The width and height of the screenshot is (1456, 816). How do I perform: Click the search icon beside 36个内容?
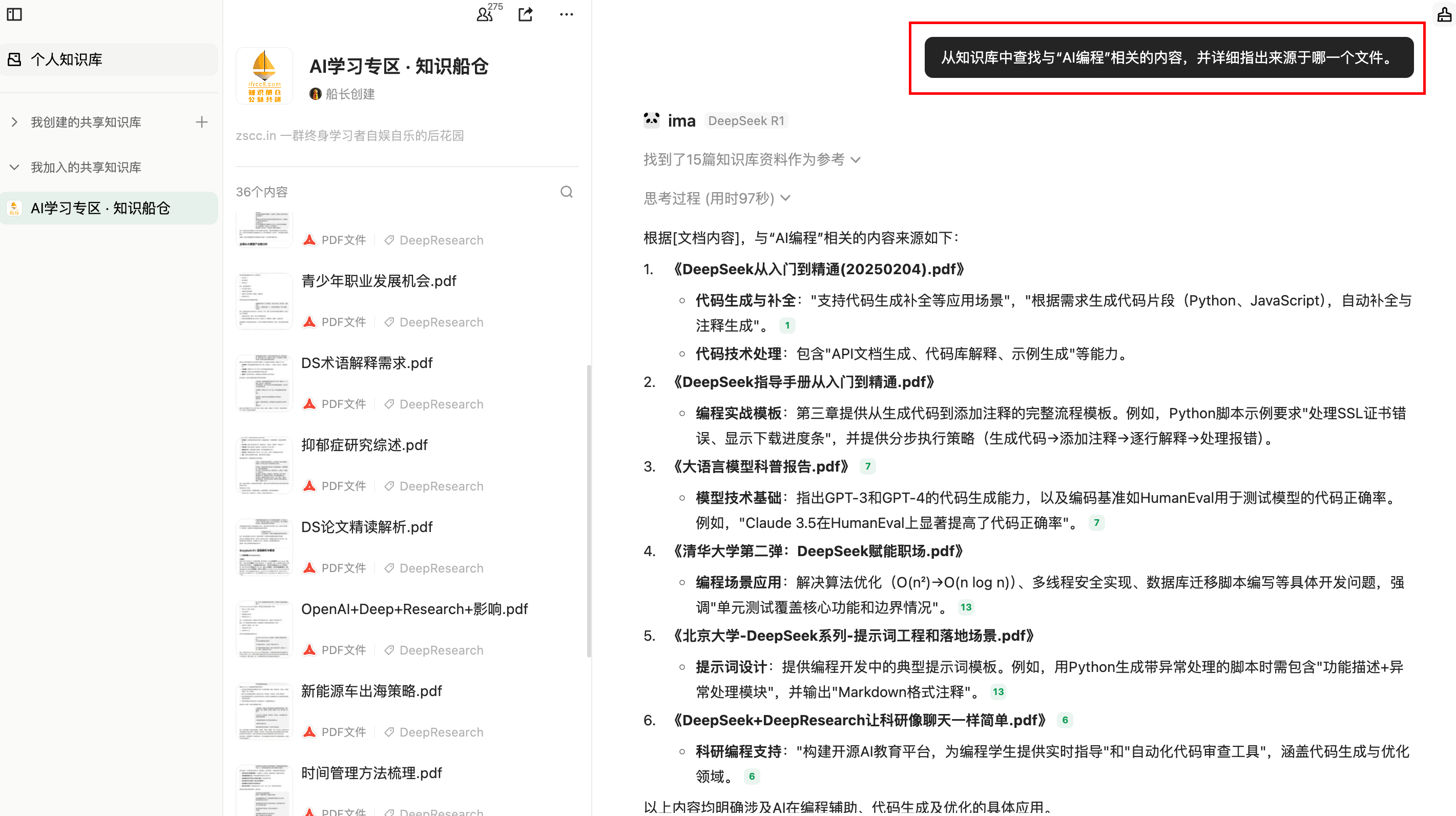(566, 192)
